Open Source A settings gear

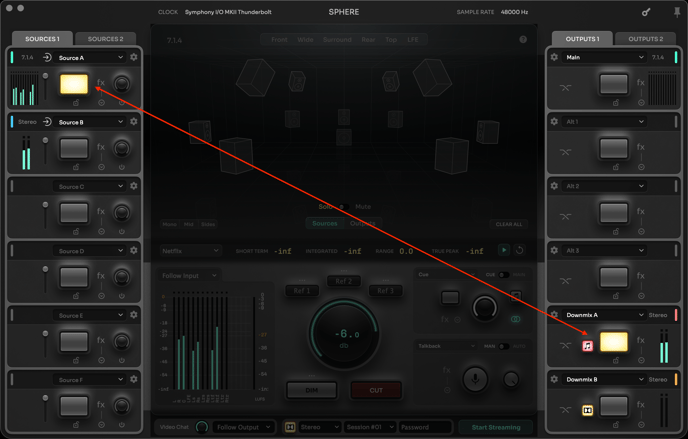(134, 57)
